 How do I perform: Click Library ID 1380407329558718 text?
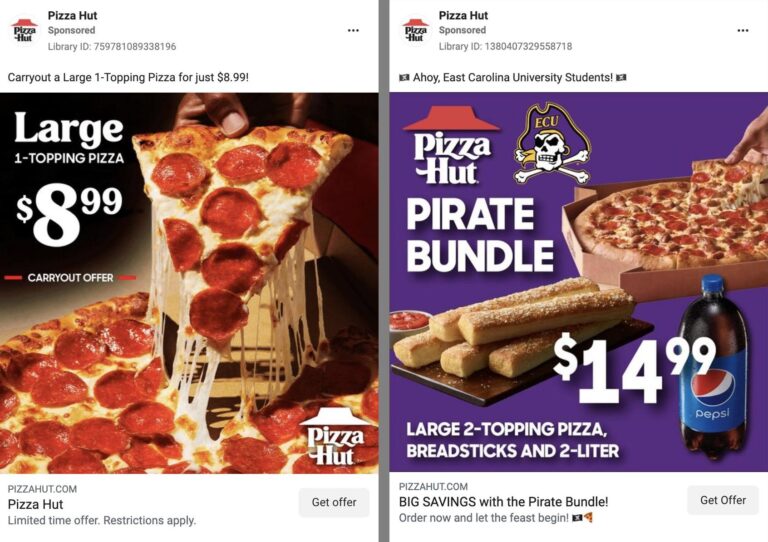[505, 47]
